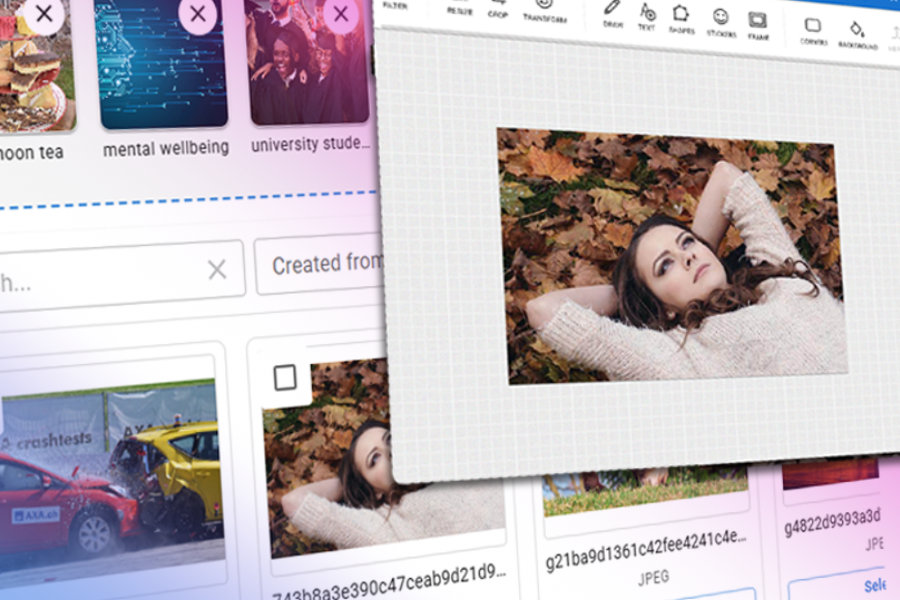Open the Created from date filter
900x600 pixels.
(320, 264)
